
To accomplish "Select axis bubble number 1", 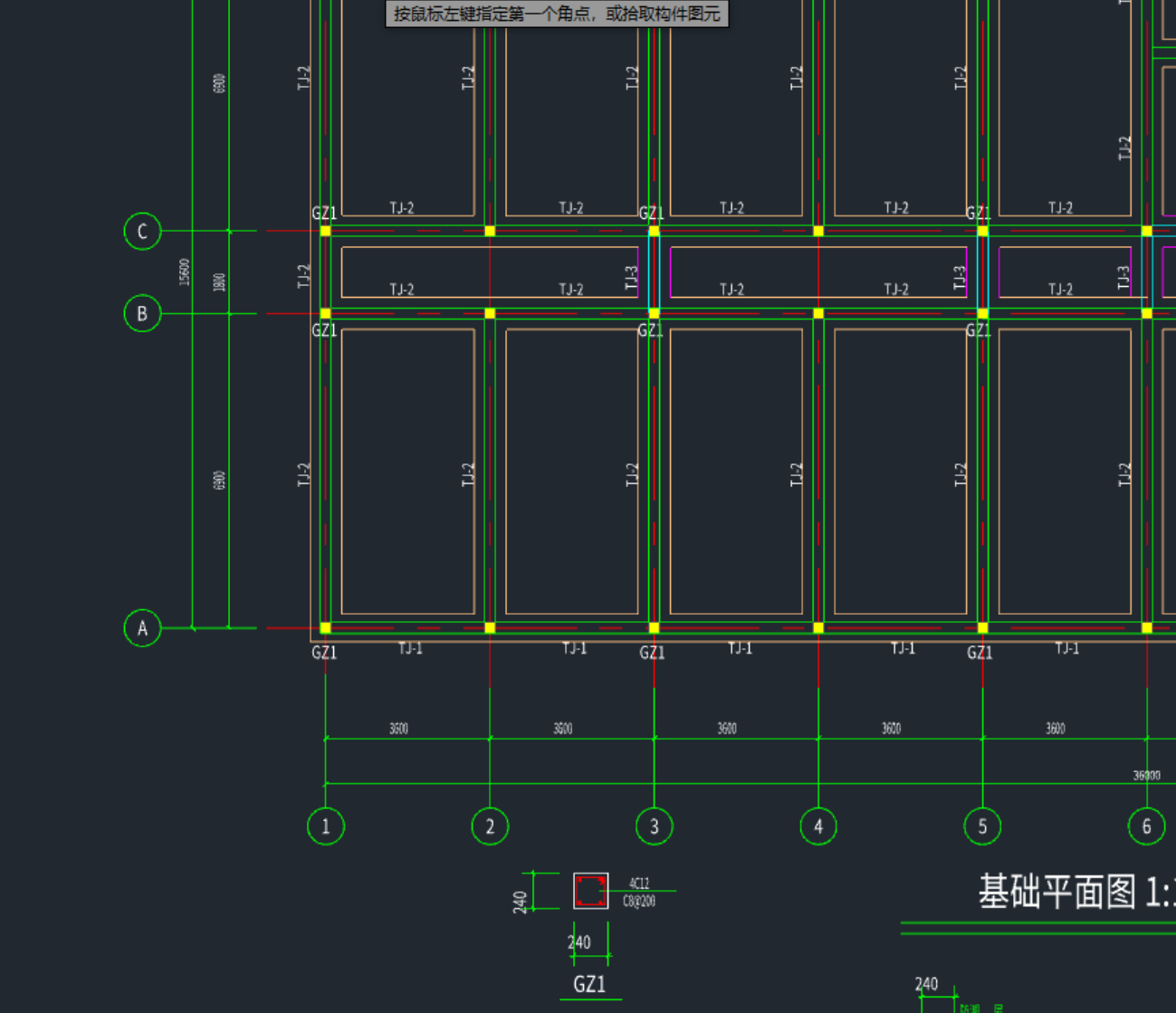I will pos(326,826).
